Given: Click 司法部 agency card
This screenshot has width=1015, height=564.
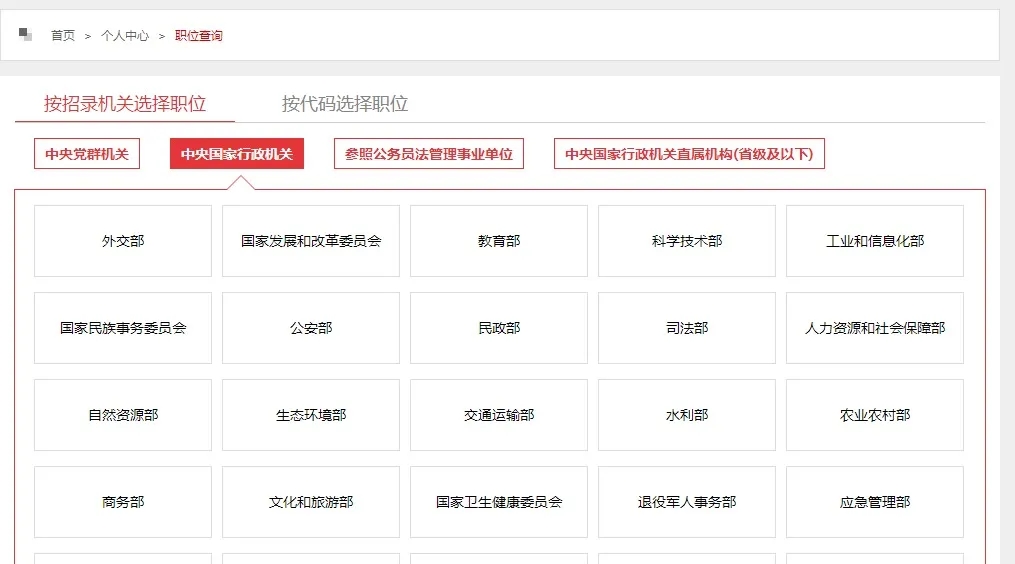Looking at the screenshot, I should pos(687,328).
